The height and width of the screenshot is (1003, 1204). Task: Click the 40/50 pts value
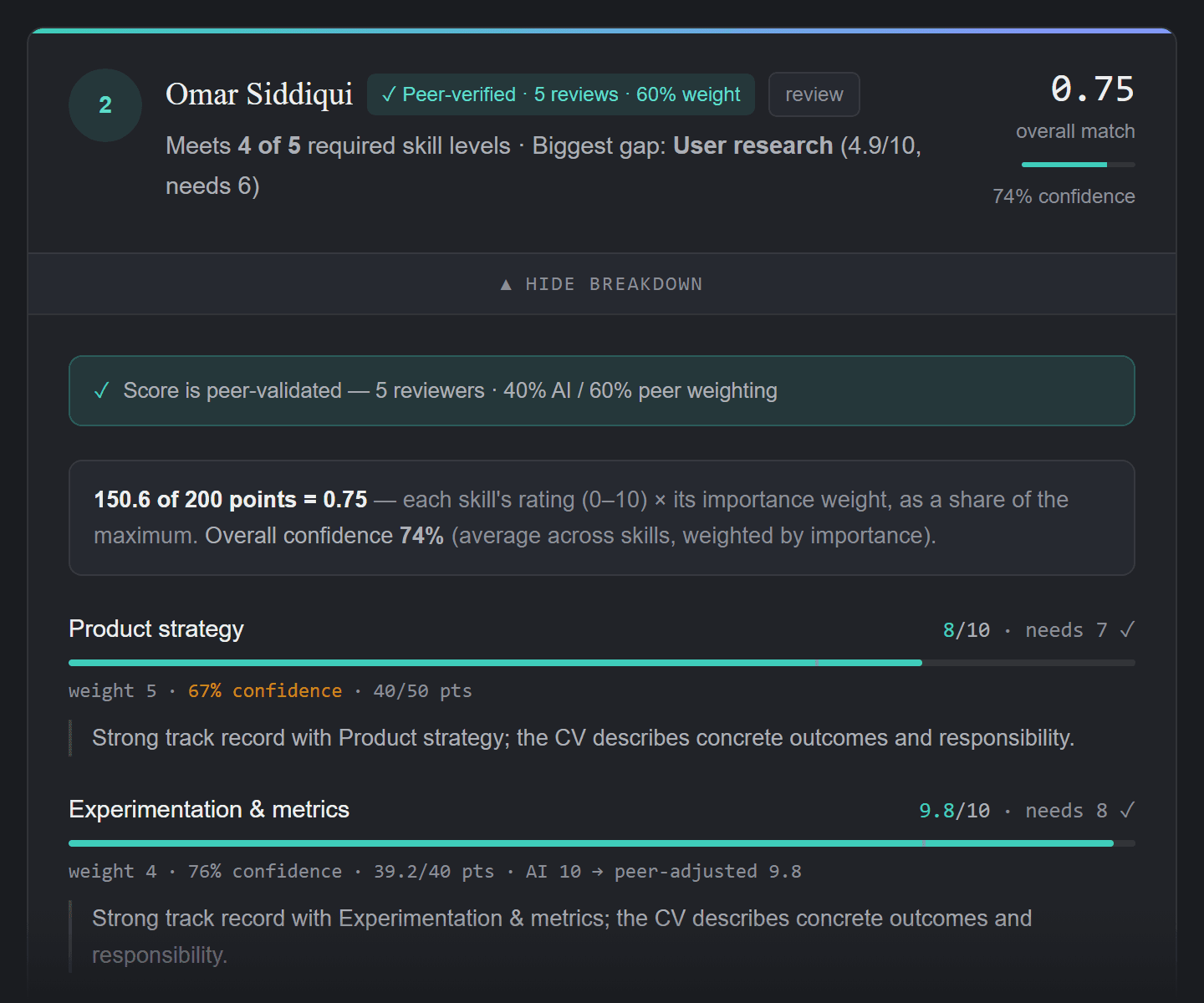point(422,691)
